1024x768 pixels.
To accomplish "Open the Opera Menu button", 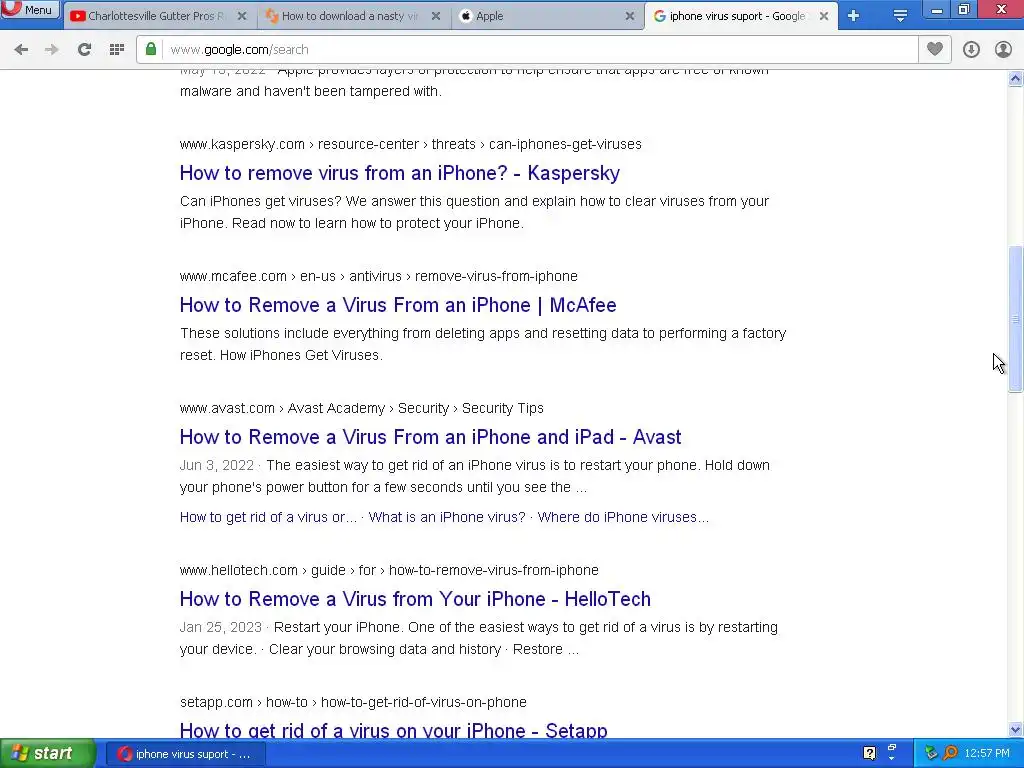I will click(x=30, y=9).
